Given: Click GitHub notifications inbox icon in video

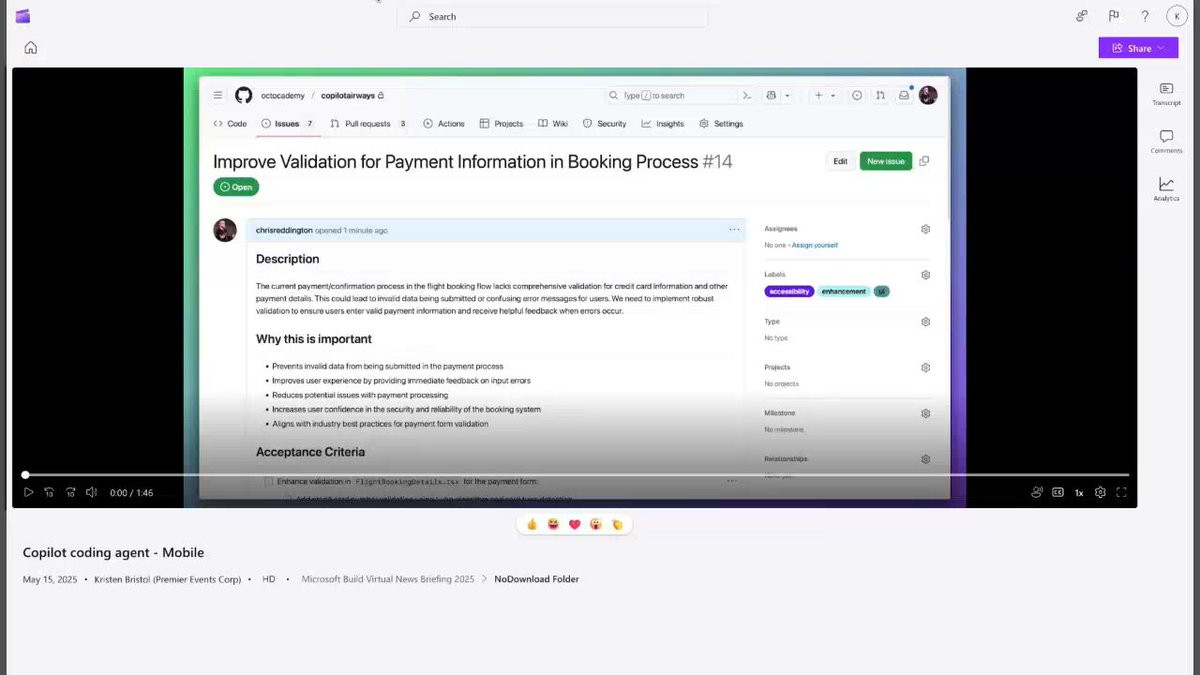Looking at the screenshot, I should pyautogui.click(x=904, y=95).
